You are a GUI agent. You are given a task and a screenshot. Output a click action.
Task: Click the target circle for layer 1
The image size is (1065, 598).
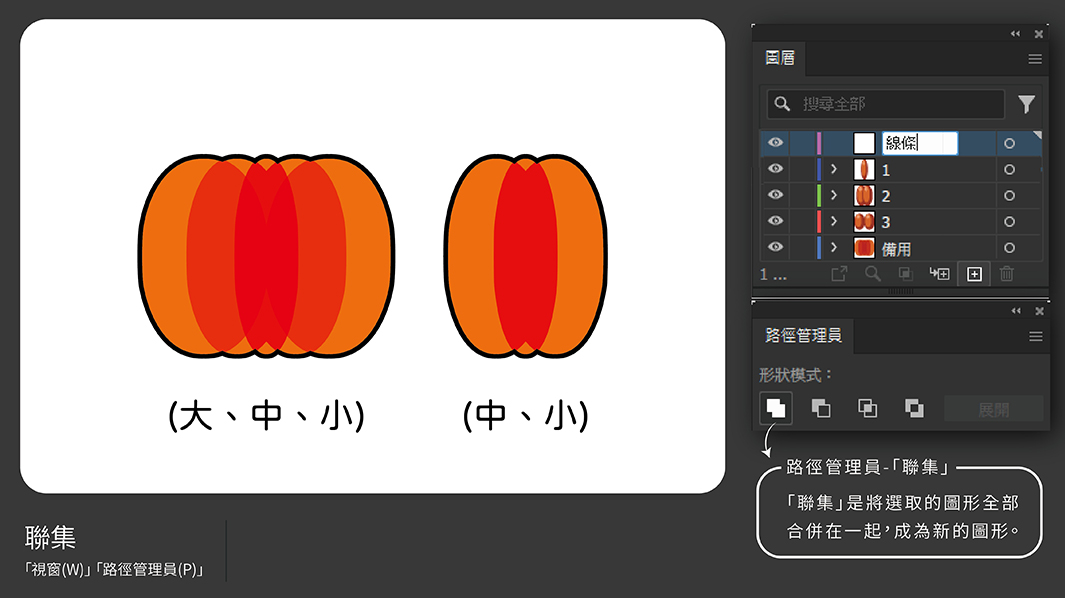1009,169
